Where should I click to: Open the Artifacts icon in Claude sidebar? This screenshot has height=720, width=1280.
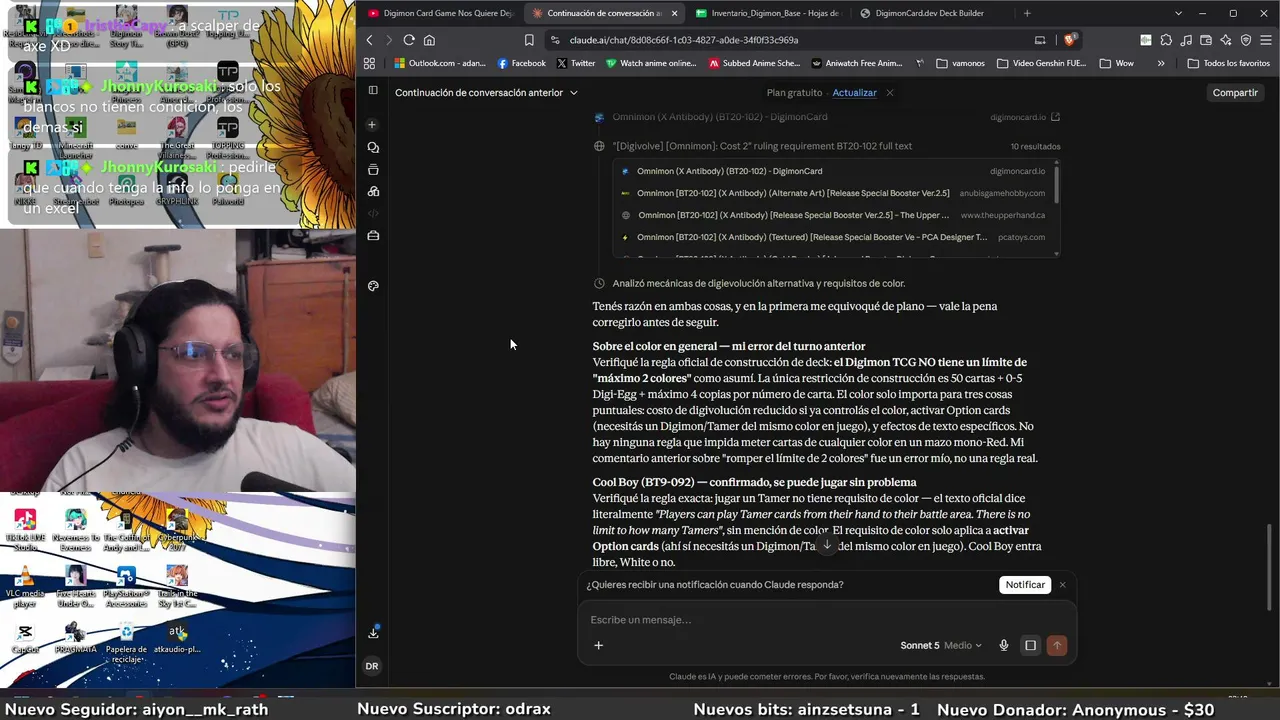click(373, 191)
